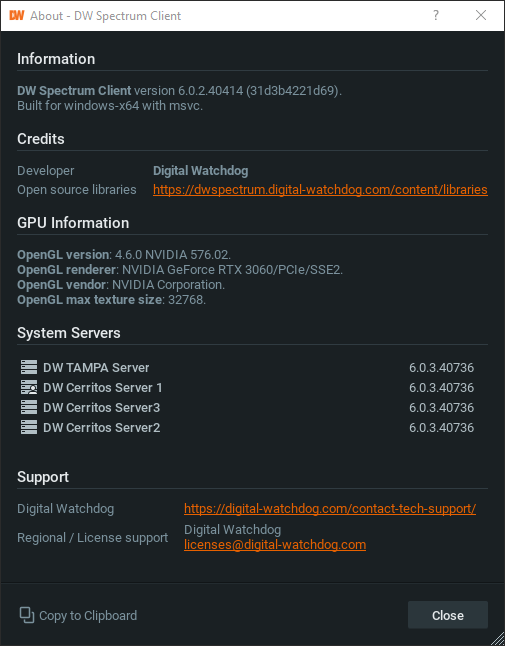Screen dimensions: 505x646
Task: Click the Support heading
Action: [x=43, y=477]
